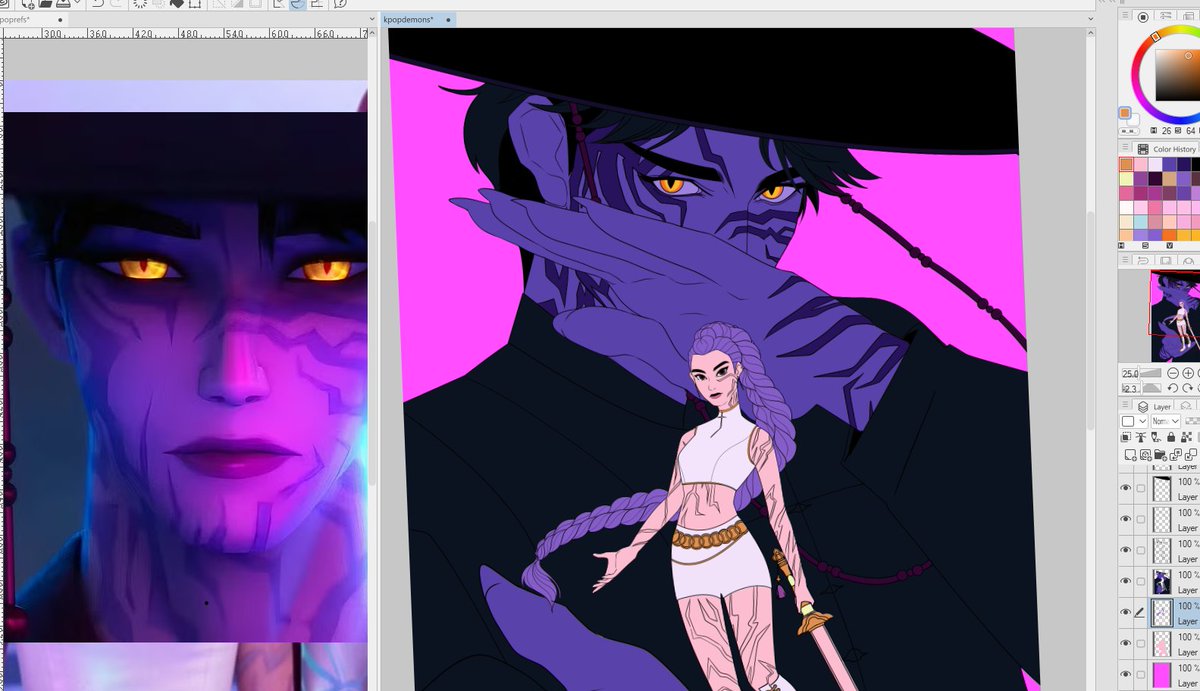
Task: Open the New Raster Layer icon
Action: [x=1131, y=454]
